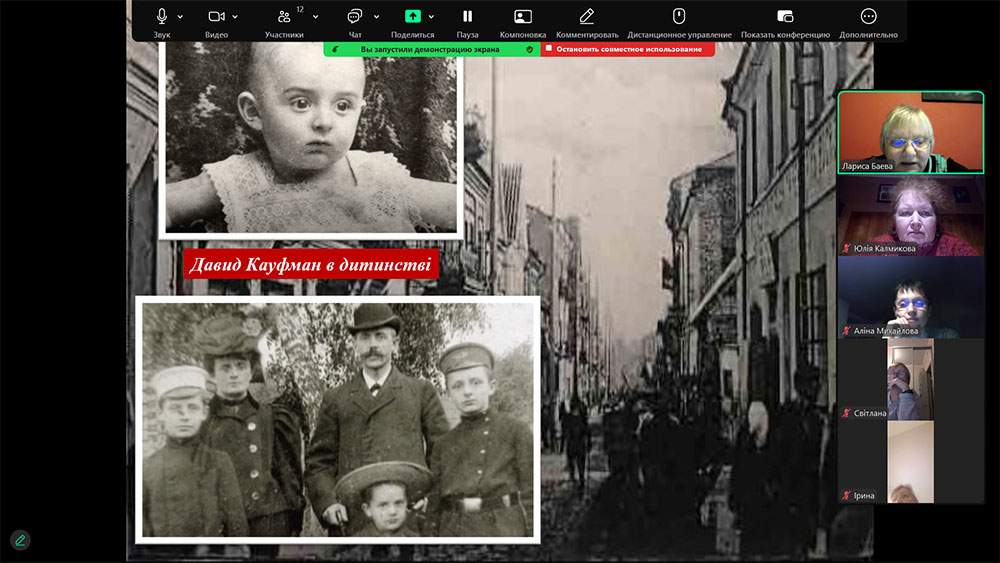Select Лариса Баева's video thumbnail

910,133
